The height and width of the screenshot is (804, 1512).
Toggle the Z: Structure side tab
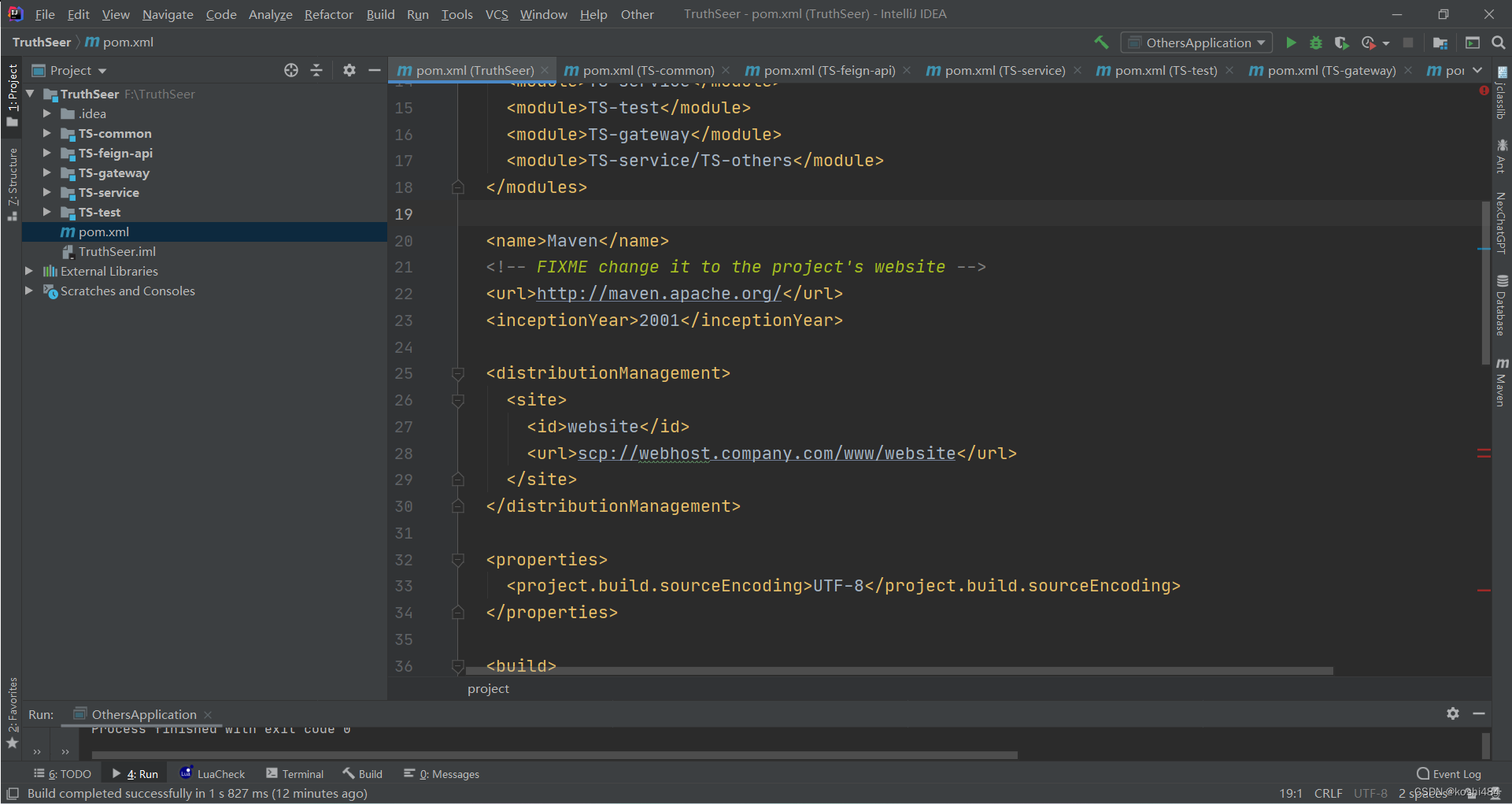[x=13, y=184]
